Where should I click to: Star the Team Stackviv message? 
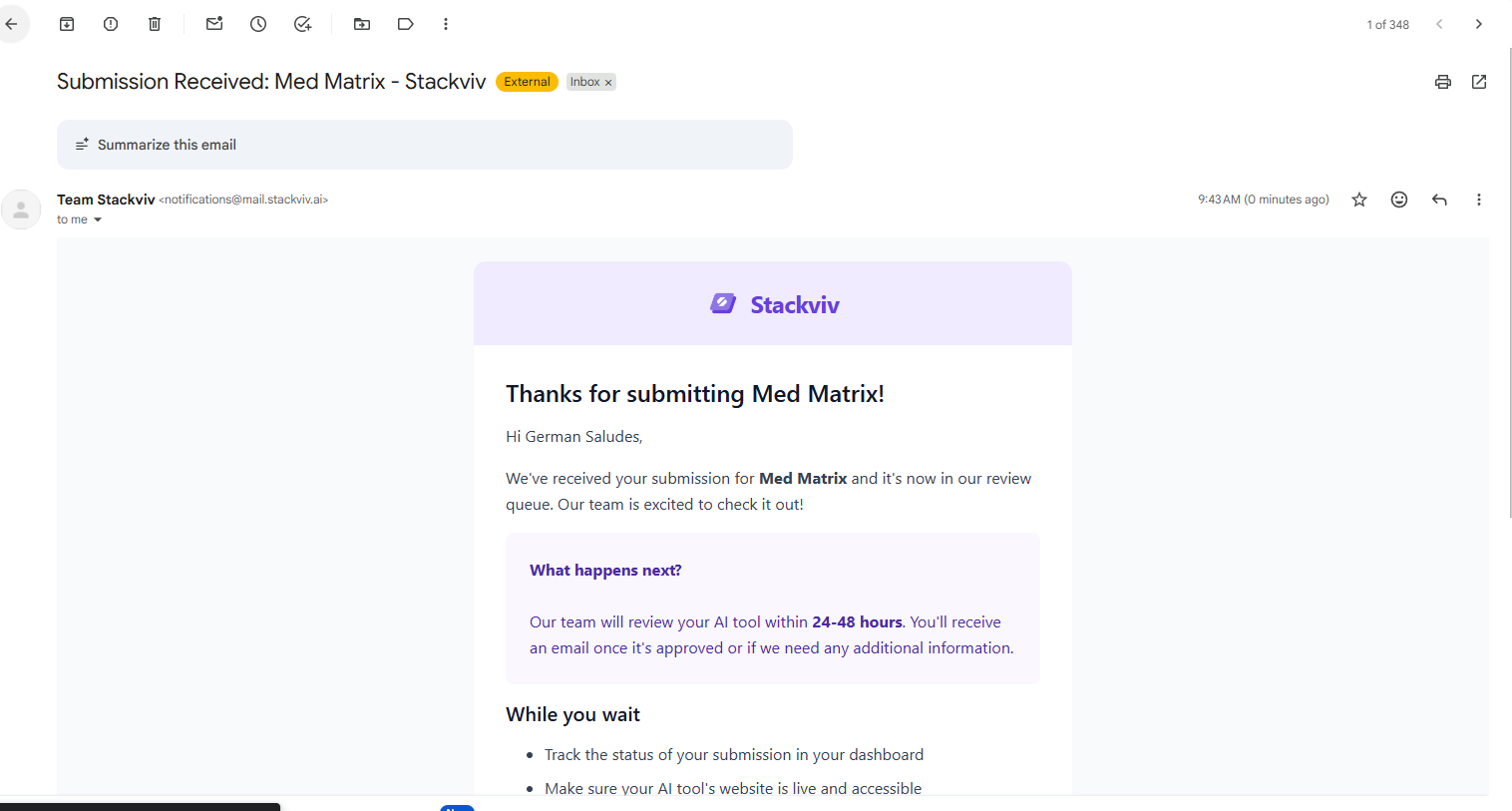tap(1359, 200)
